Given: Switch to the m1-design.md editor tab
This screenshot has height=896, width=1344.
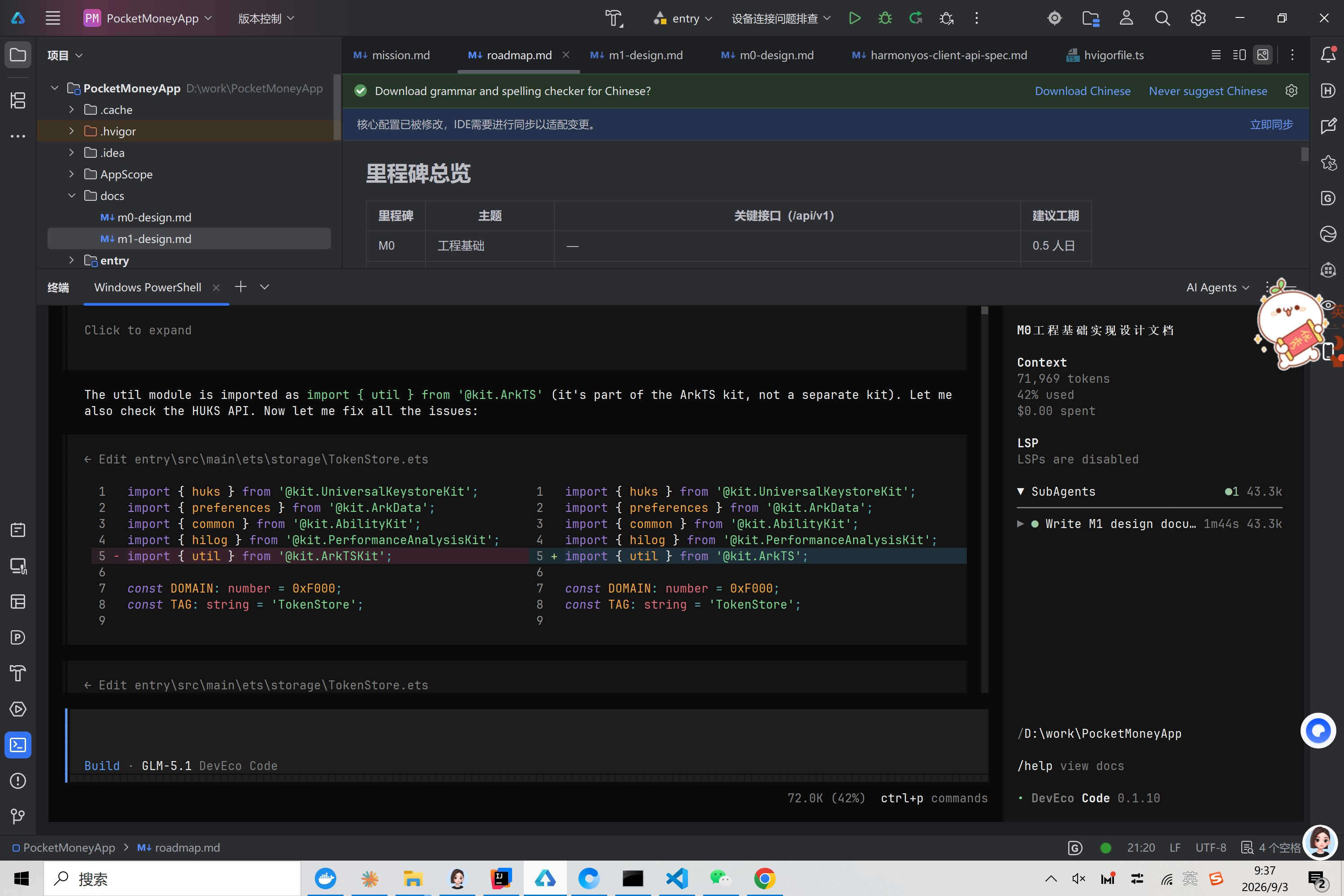Looking at the screenshot, I should click(x=636, y=55).
